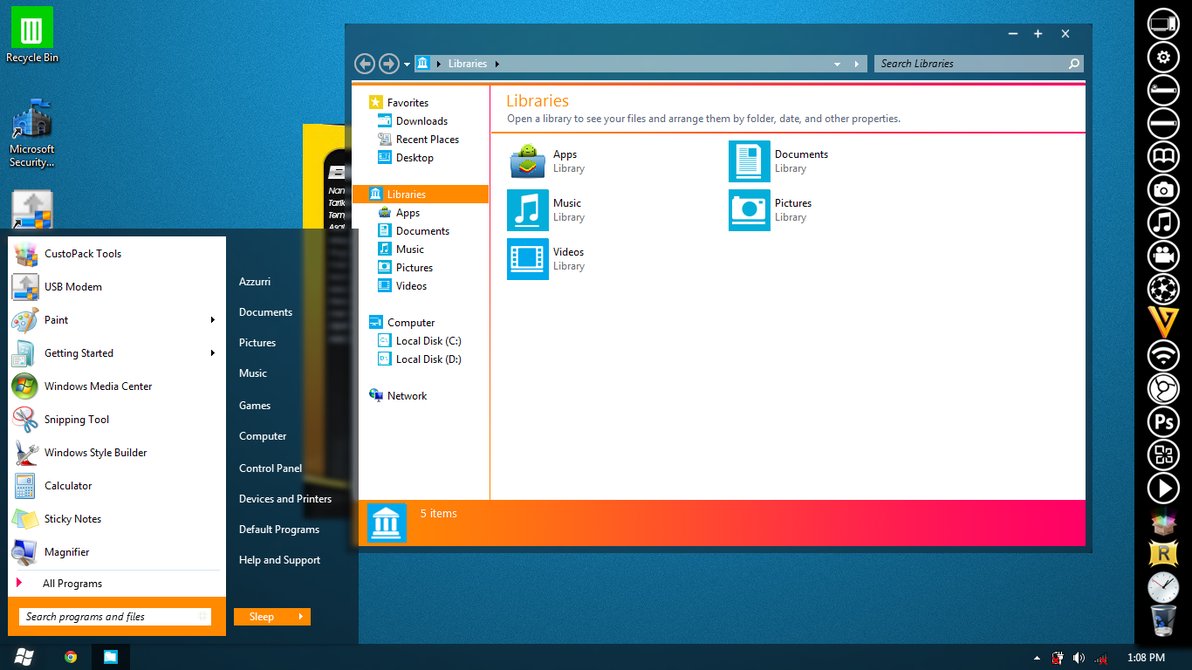Select Local Disk (C:) in the navigation pane

pos(428,341)
